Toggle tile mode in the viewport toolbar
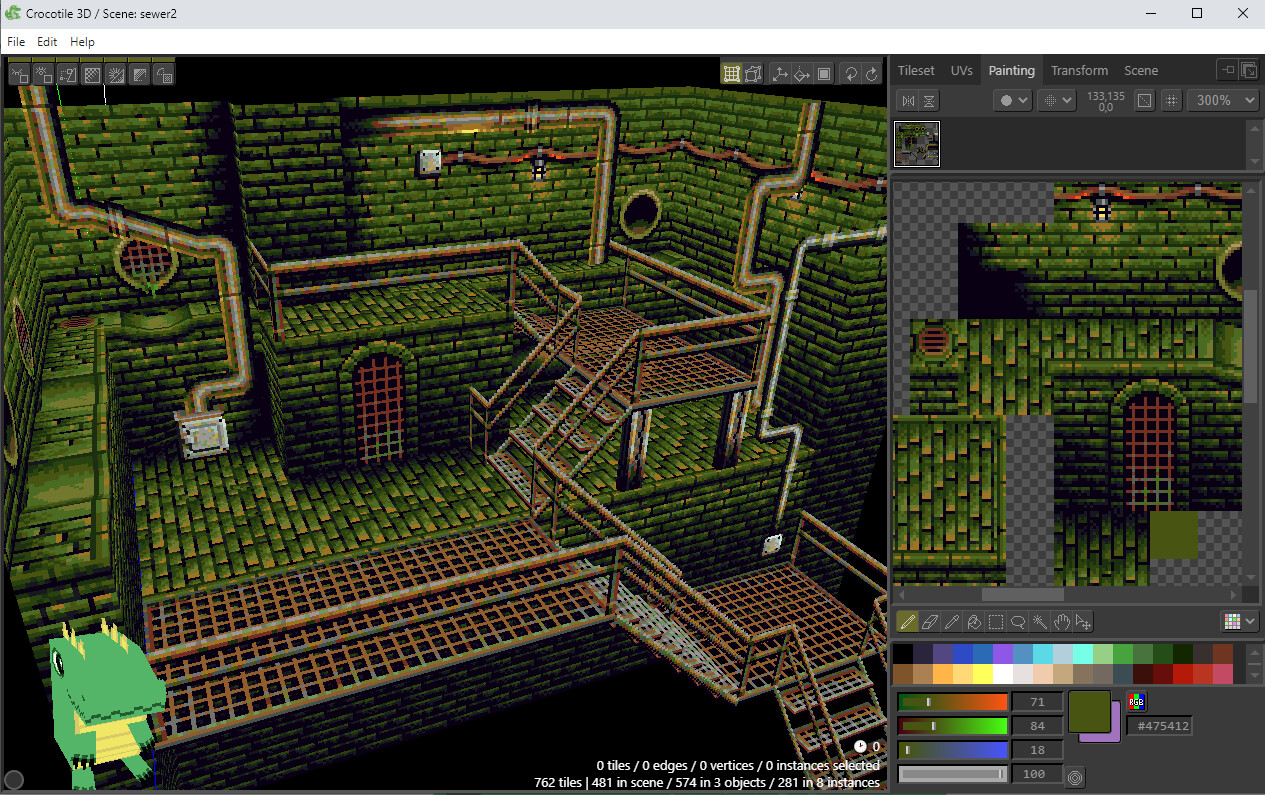1265x795 pixels. 733,73
